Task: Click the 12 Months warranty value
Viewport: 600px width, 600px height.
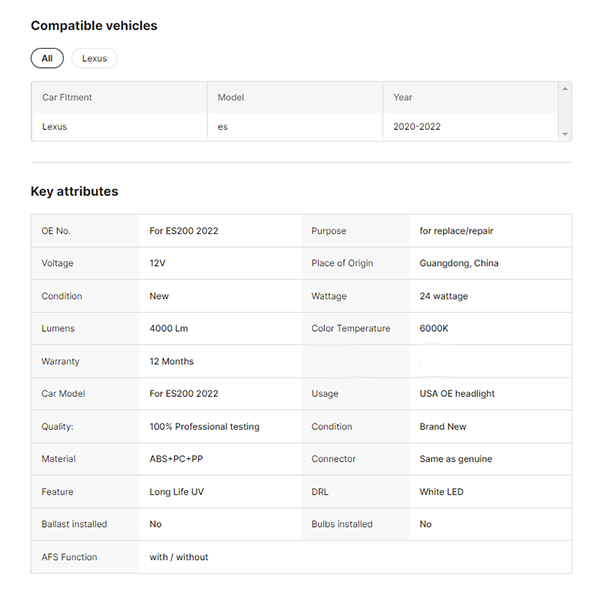Action: (172, 361)
